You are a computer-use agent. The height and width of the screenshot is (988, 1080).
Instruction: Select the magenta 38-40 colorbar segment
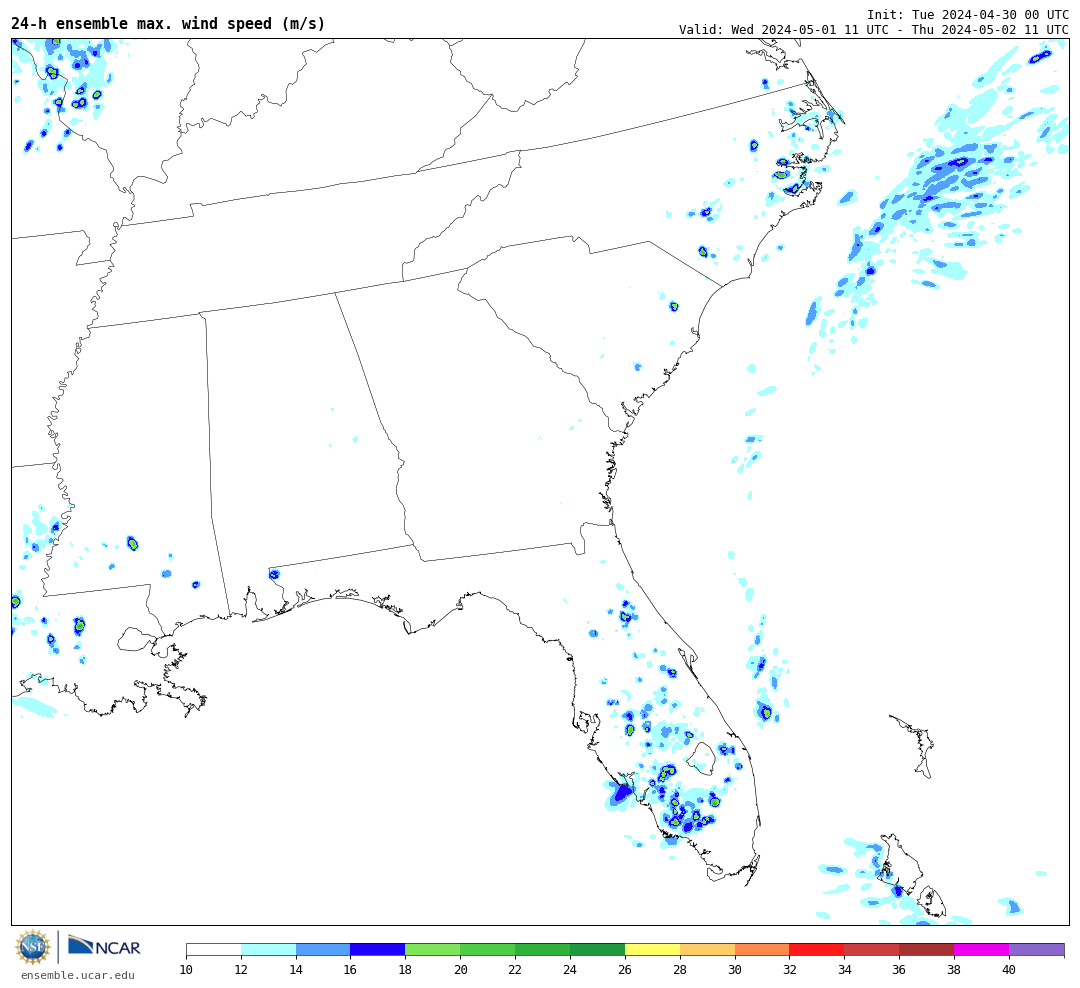982,950
